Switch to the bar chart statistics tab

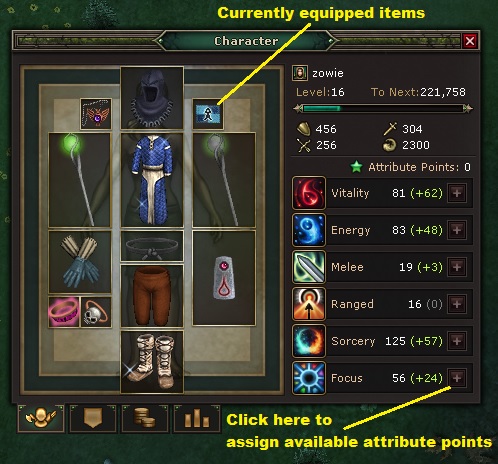197,418
